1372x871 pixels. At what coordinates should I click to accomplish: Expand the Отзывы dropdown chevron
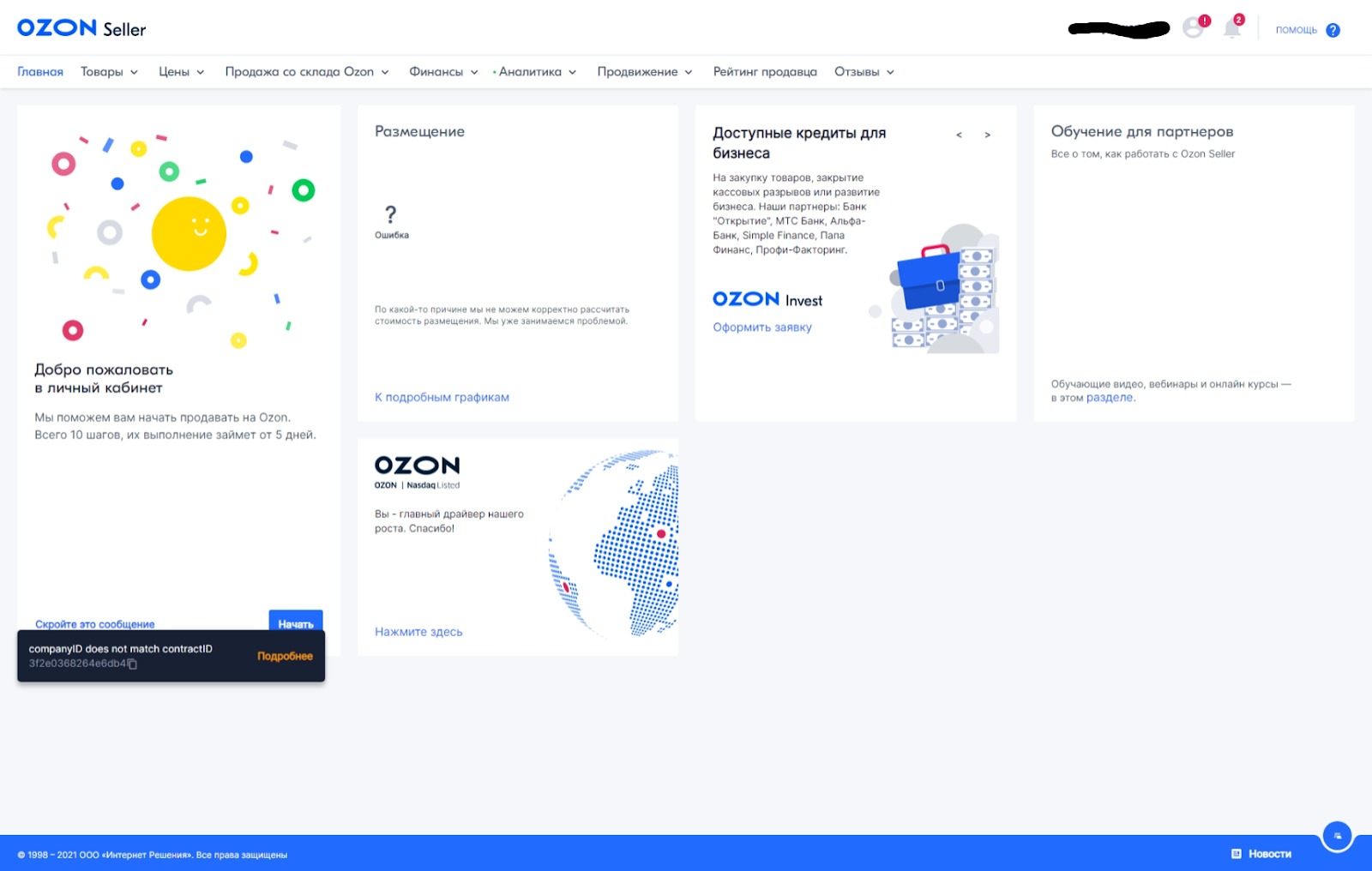pos(890,72)
